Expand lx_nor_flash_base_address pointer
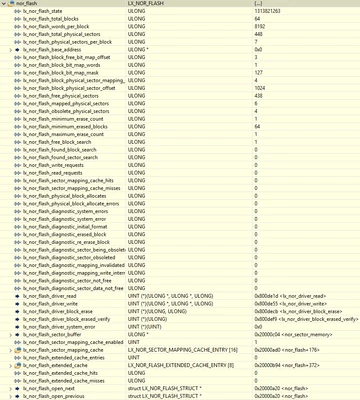Viewport: 360px width, 400px height. pos(10,50)
